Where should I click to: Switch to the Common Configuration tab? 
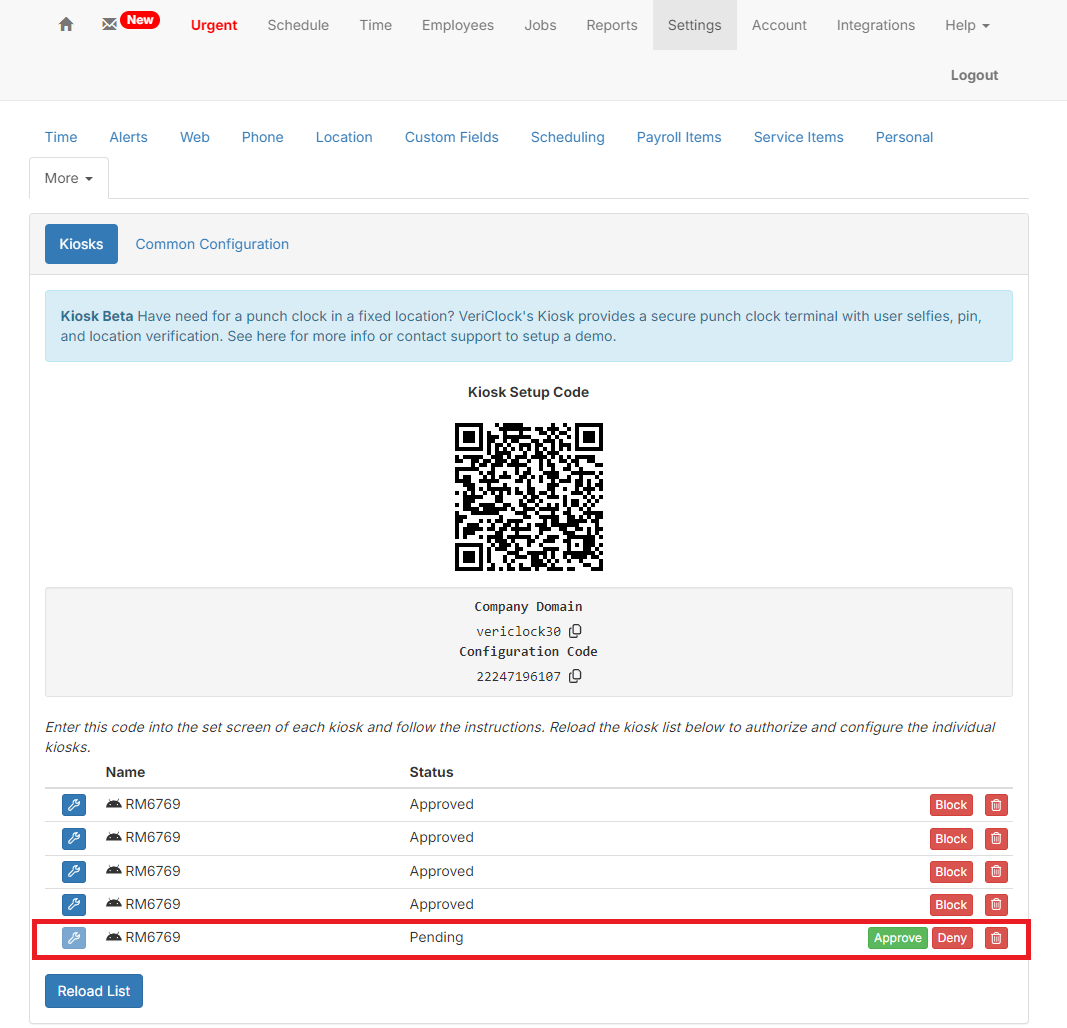(x=212, y=244)
